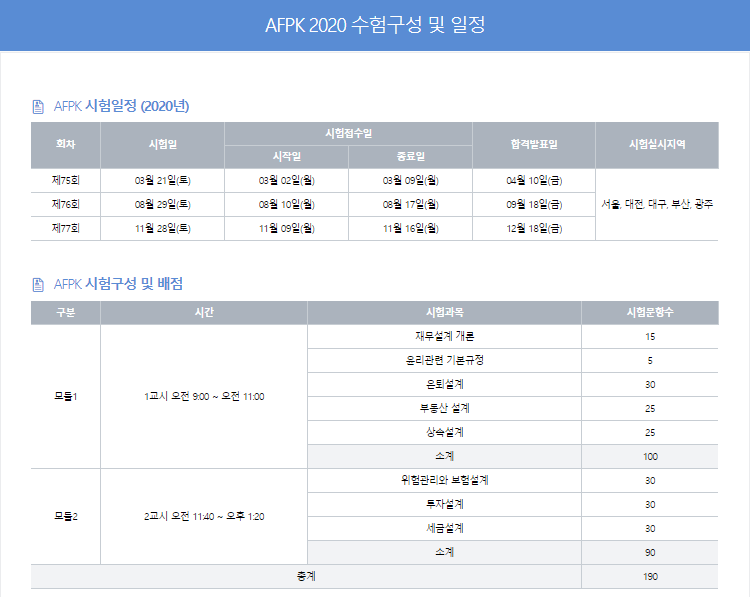Image resolution: width=750 pixels, height=597 pixels.
Task: Click registration start 11월 09일(월)
Action: [x=287, y=228]
